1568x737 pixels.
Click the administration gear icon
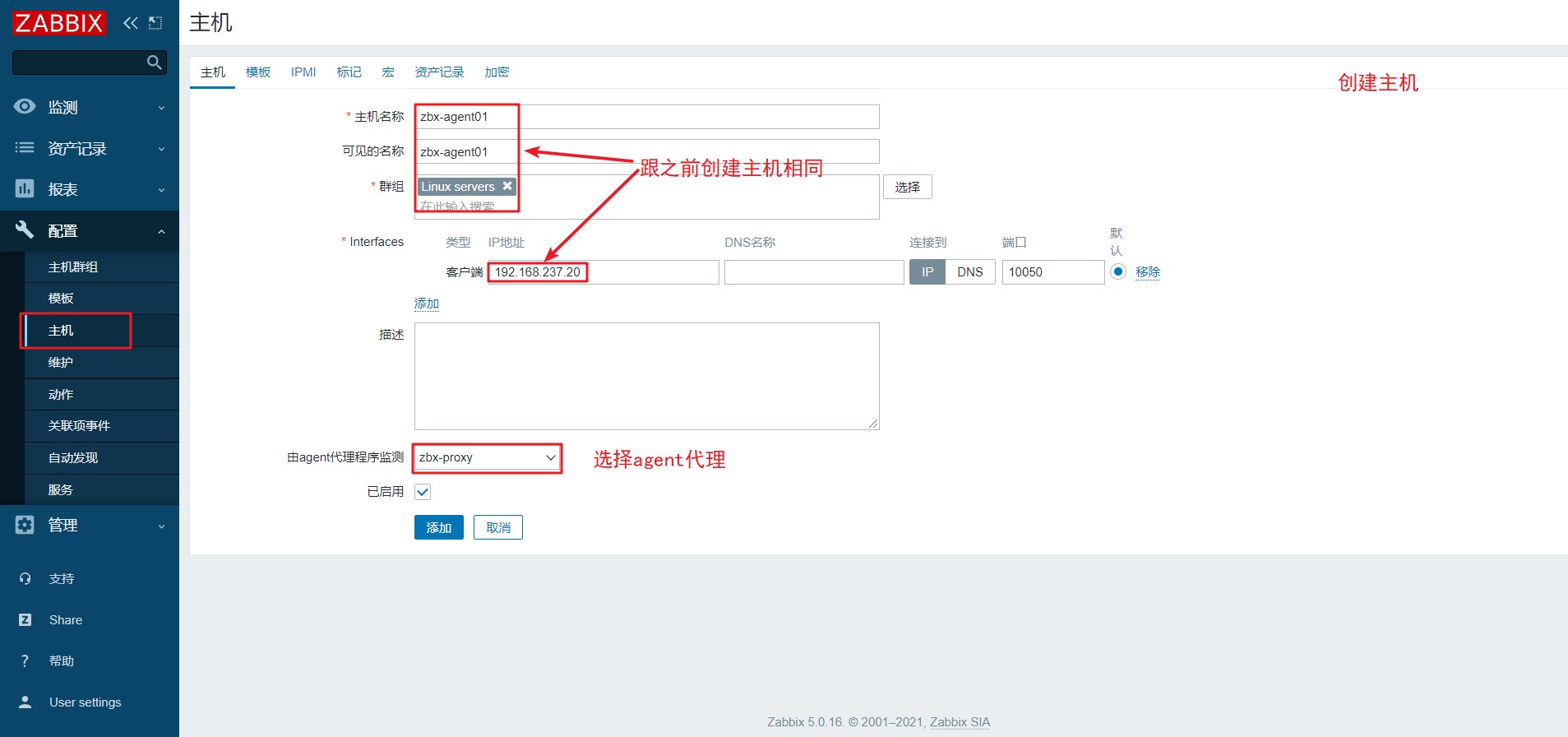25,525
